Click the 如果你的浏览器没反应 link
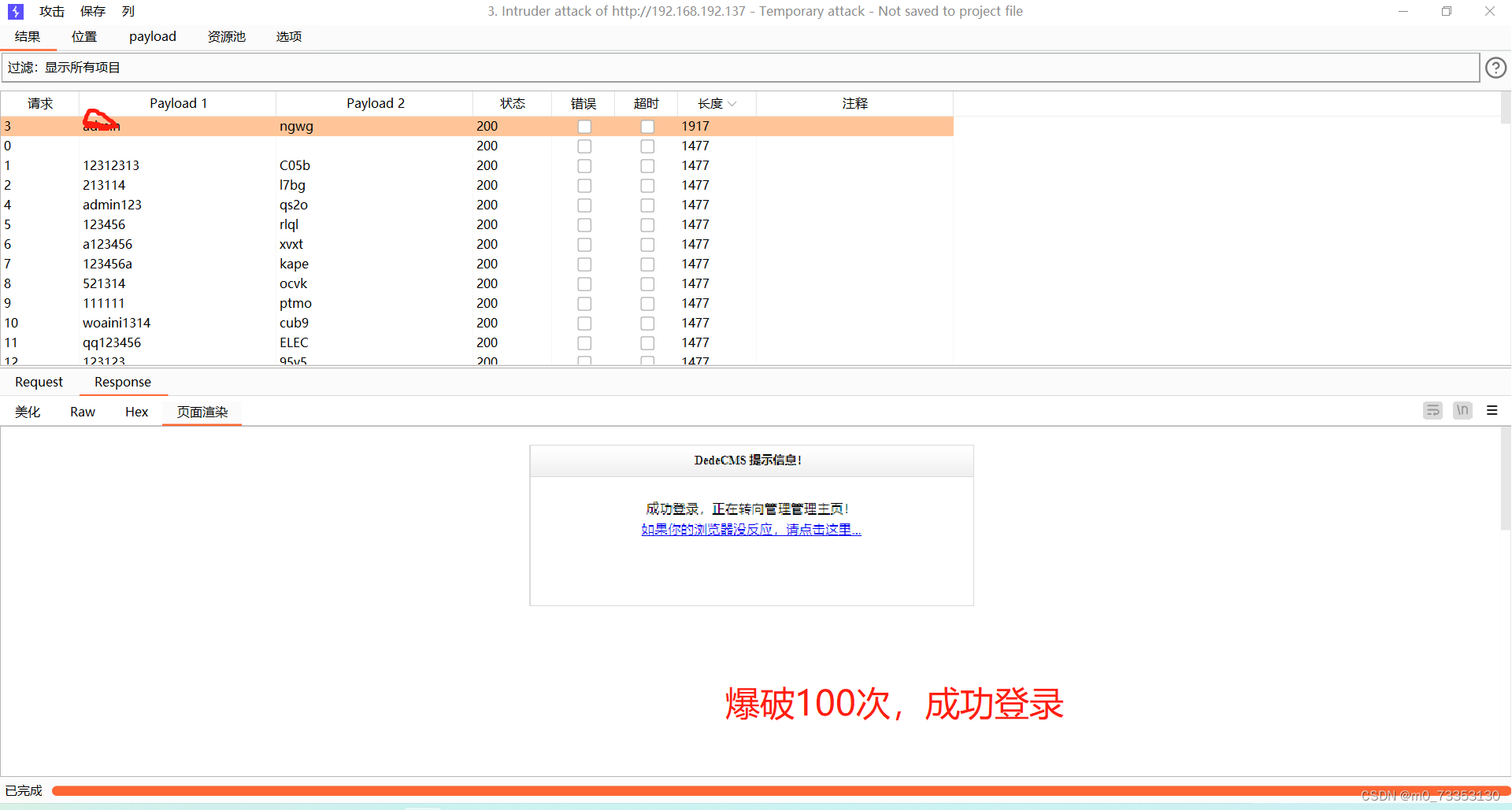 [x=751, y=530]
